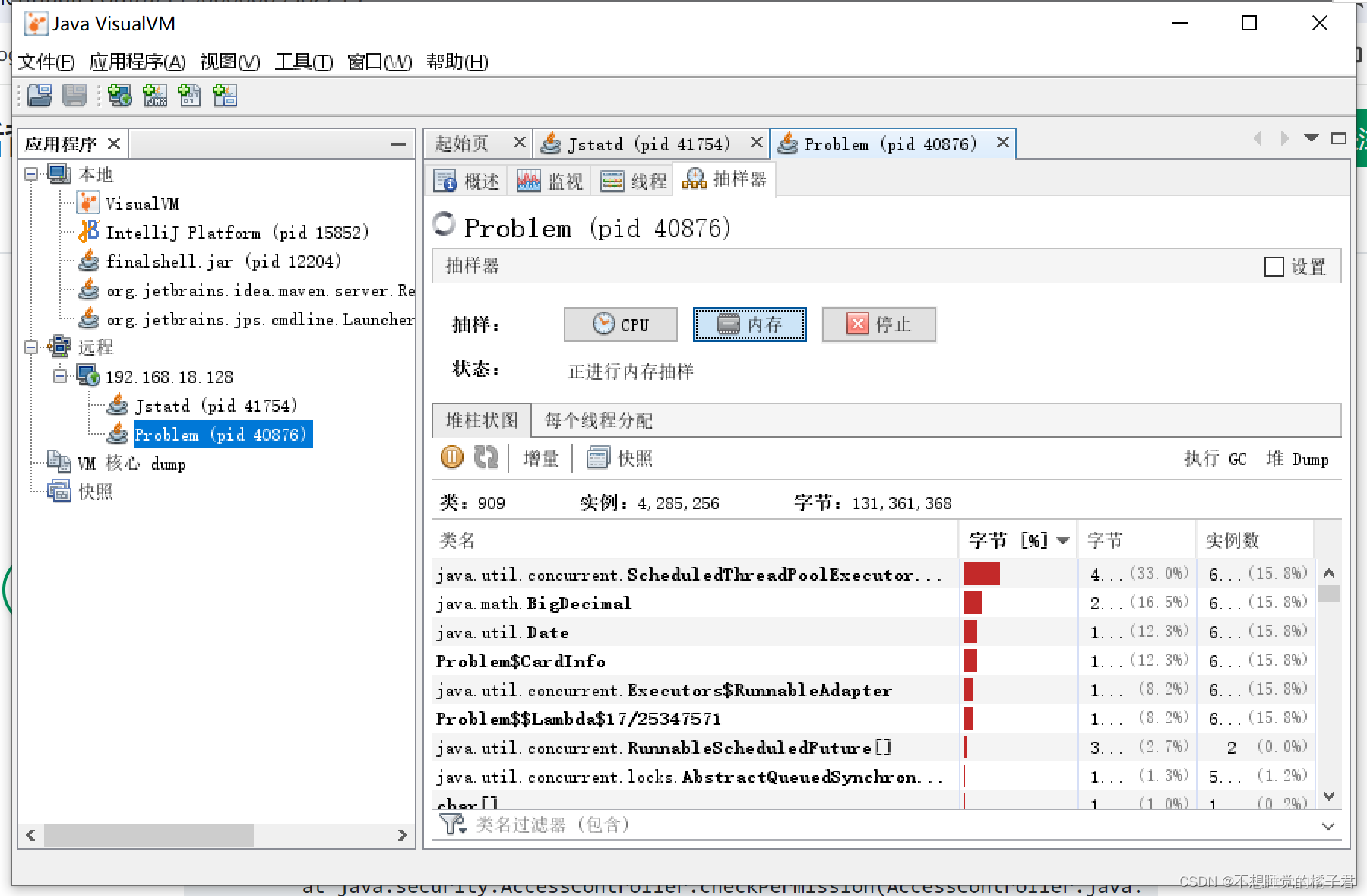
Task: Select 快照 node in applications tree
Action: pos(95,492)
